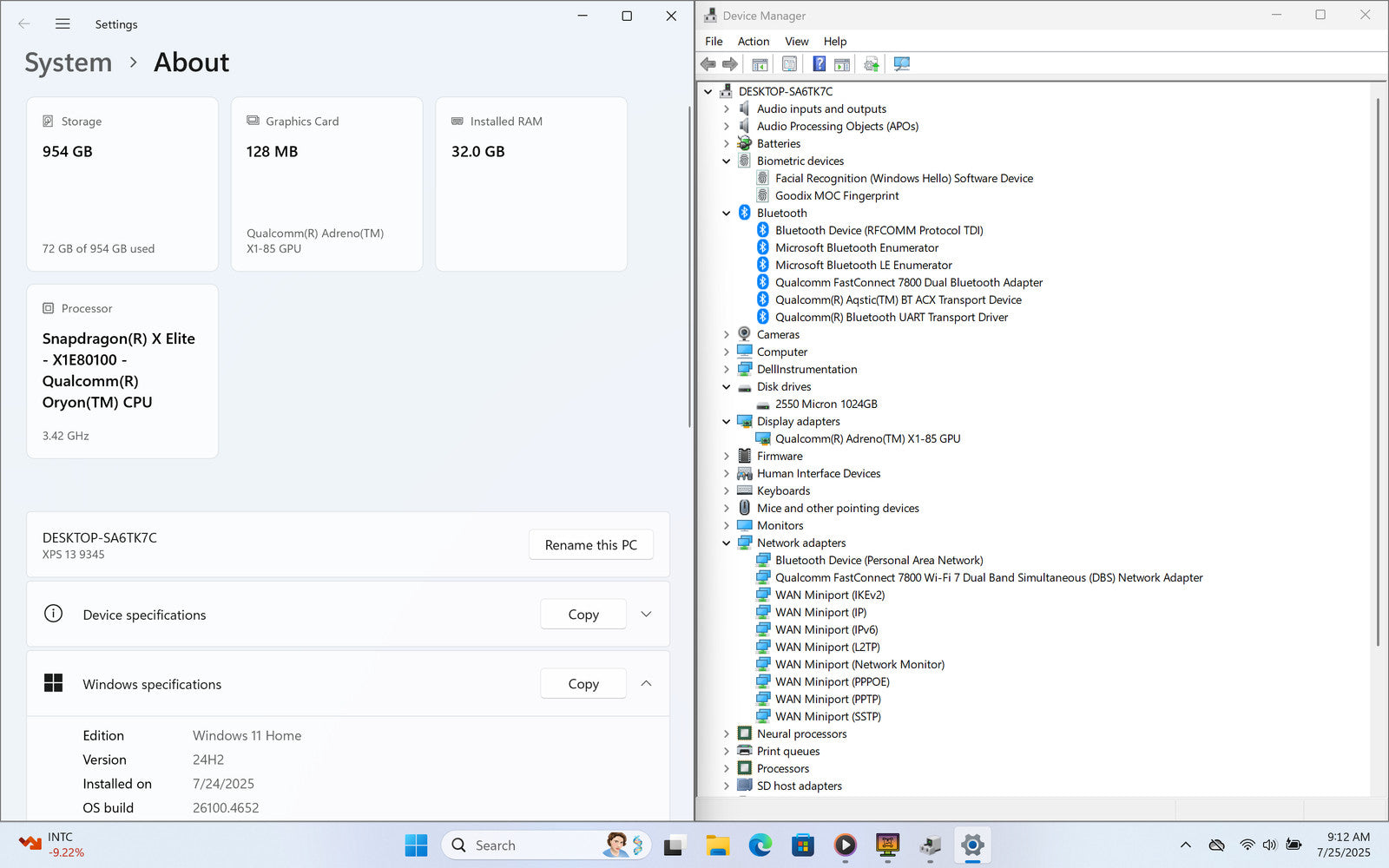Expand Audio inputs and outputs node
The height and width of the screenshot is (868, 1389).
coord(727,109)
